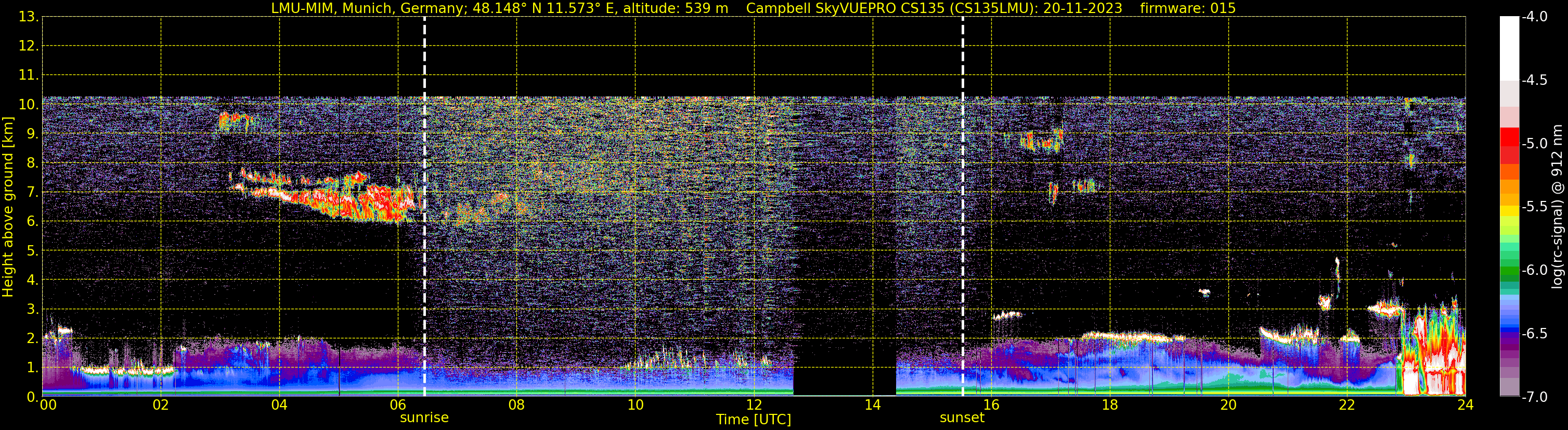Click the '04' time axis tick label
The height and width of the screenshot is (430, 1568).
[279, 405]
